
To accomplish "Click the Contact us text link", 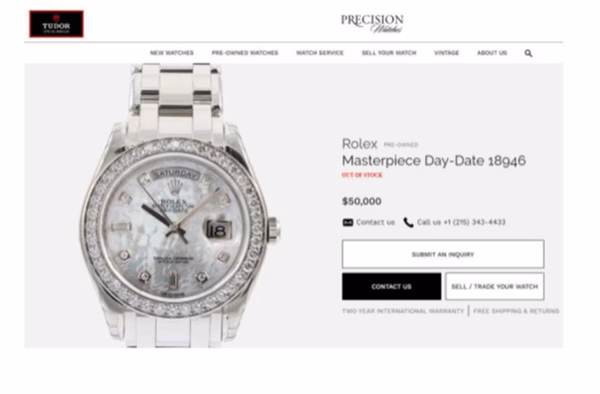I will pos(375,222).
